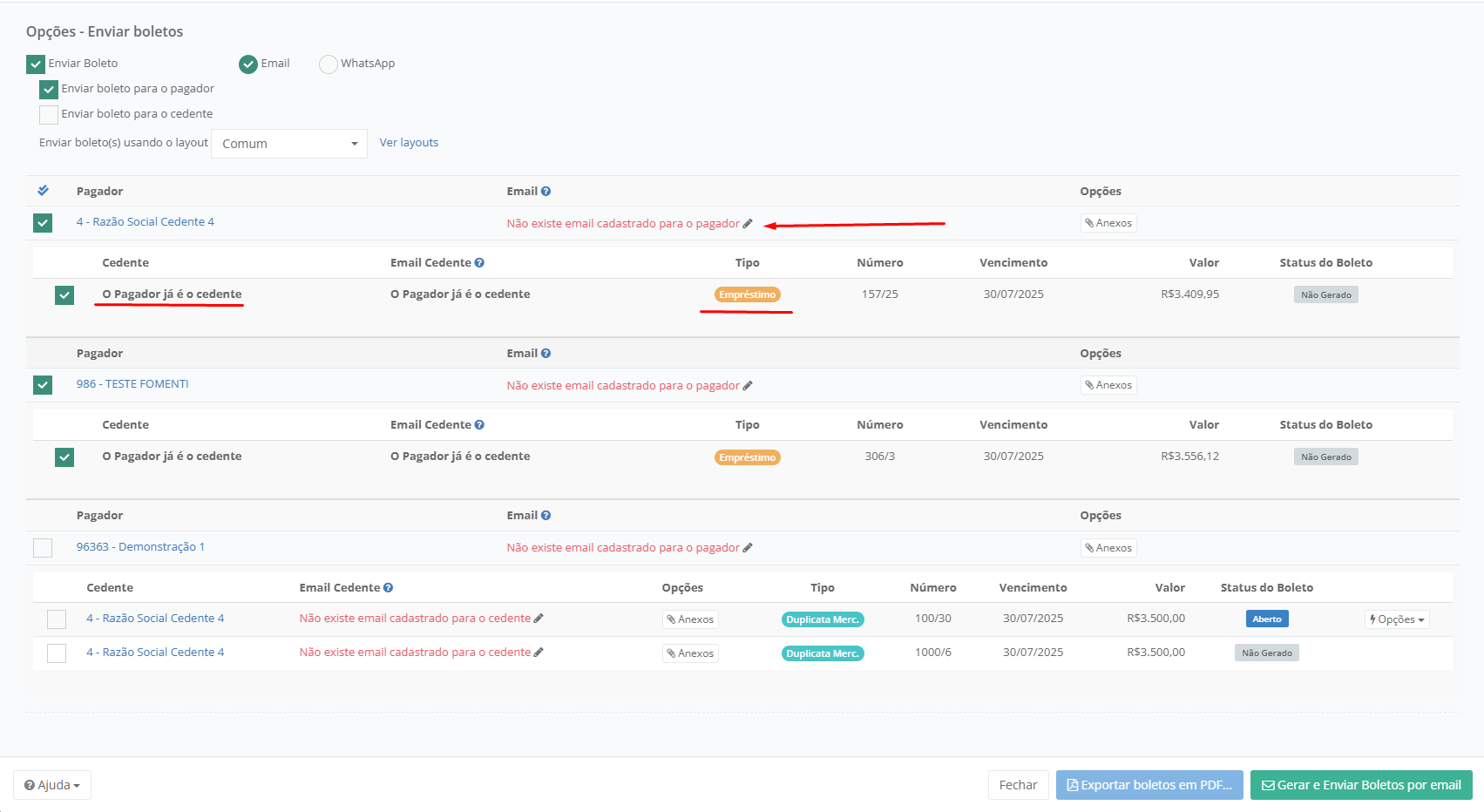The width and height of the screenshot is (1484, 812).
Task: Check the 96363 - Demonstração 1 payer checkbox
Action: (x=43, y=548)
